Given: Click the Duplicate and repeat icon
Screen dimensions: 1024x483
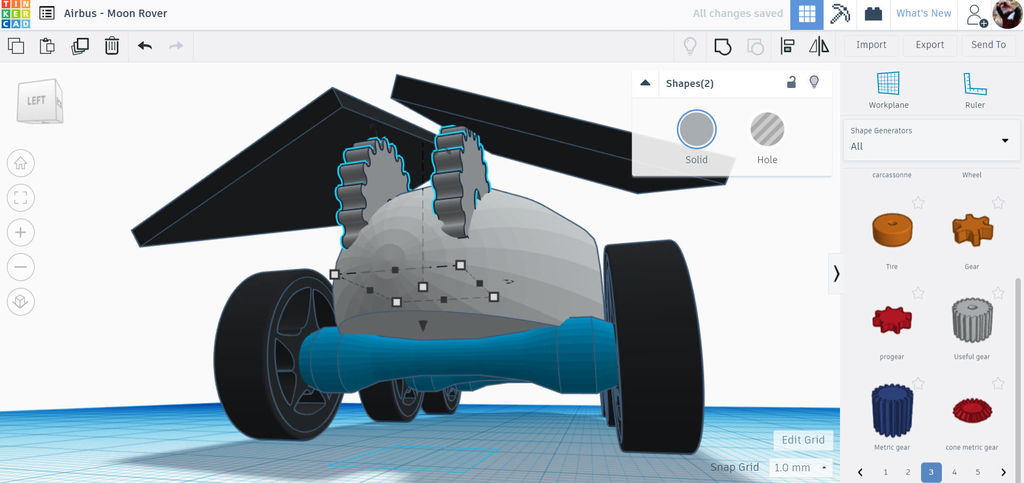Looking at the screenshot, I should point(80,46).
